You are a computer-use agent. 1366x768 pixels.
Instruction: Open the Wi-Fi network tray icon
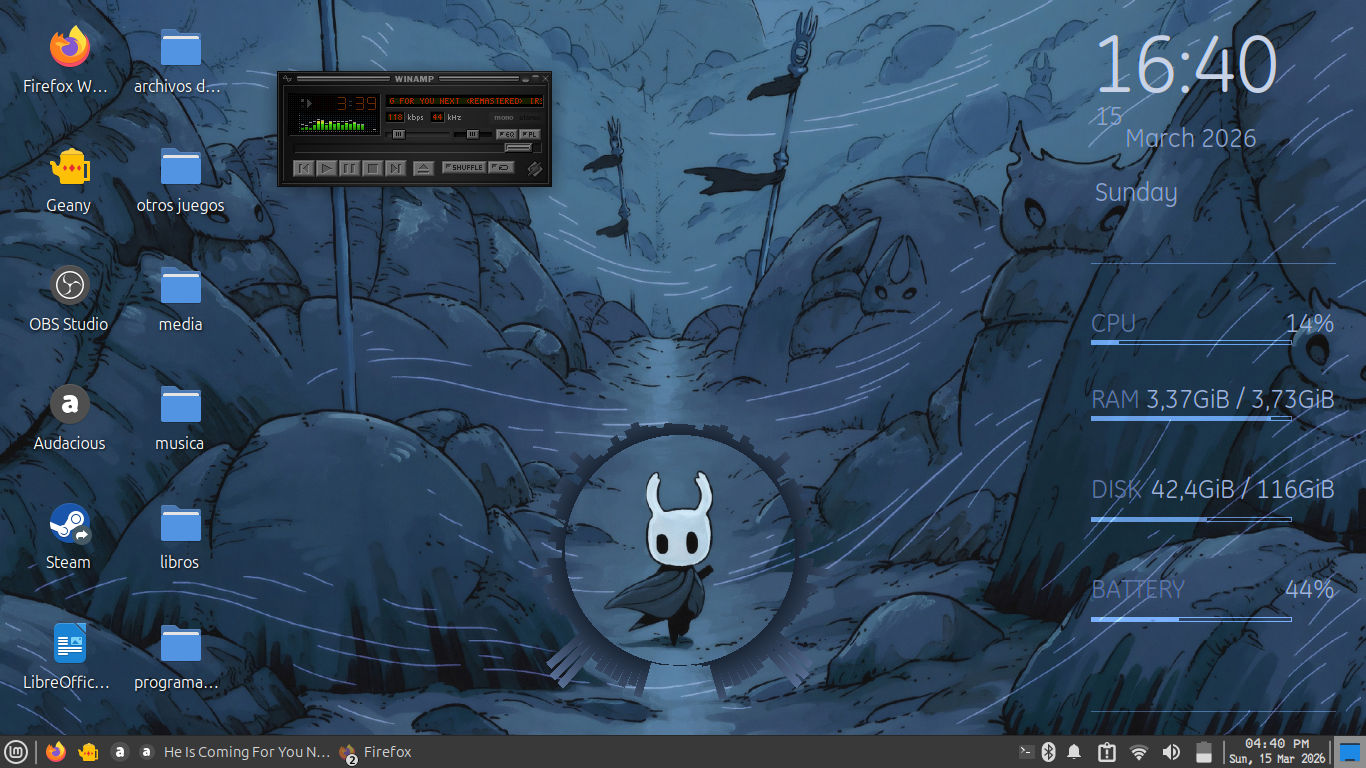click(1139, 752)
